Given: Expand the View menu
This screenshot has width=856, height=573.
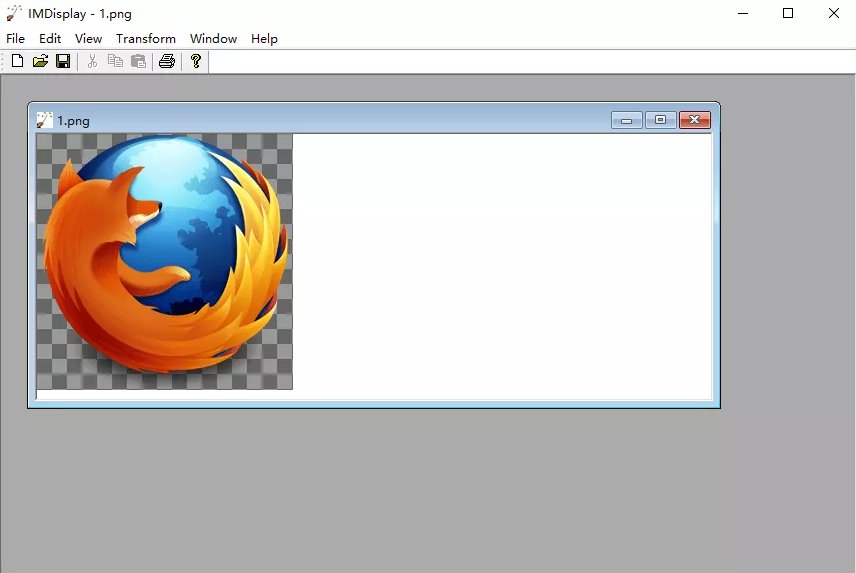Looking at the screenshot, I should (88, 38).
